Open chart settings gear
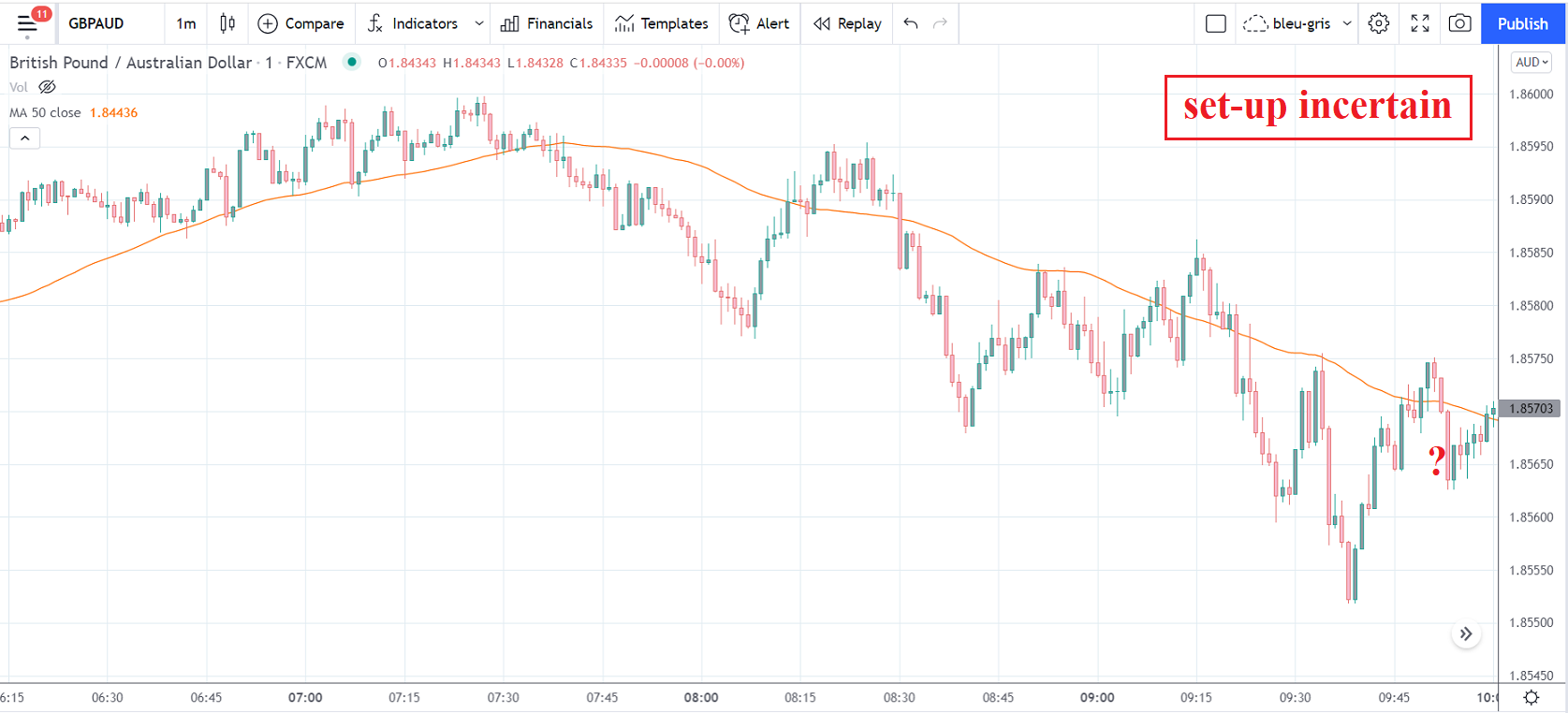 click(1379, 23)
